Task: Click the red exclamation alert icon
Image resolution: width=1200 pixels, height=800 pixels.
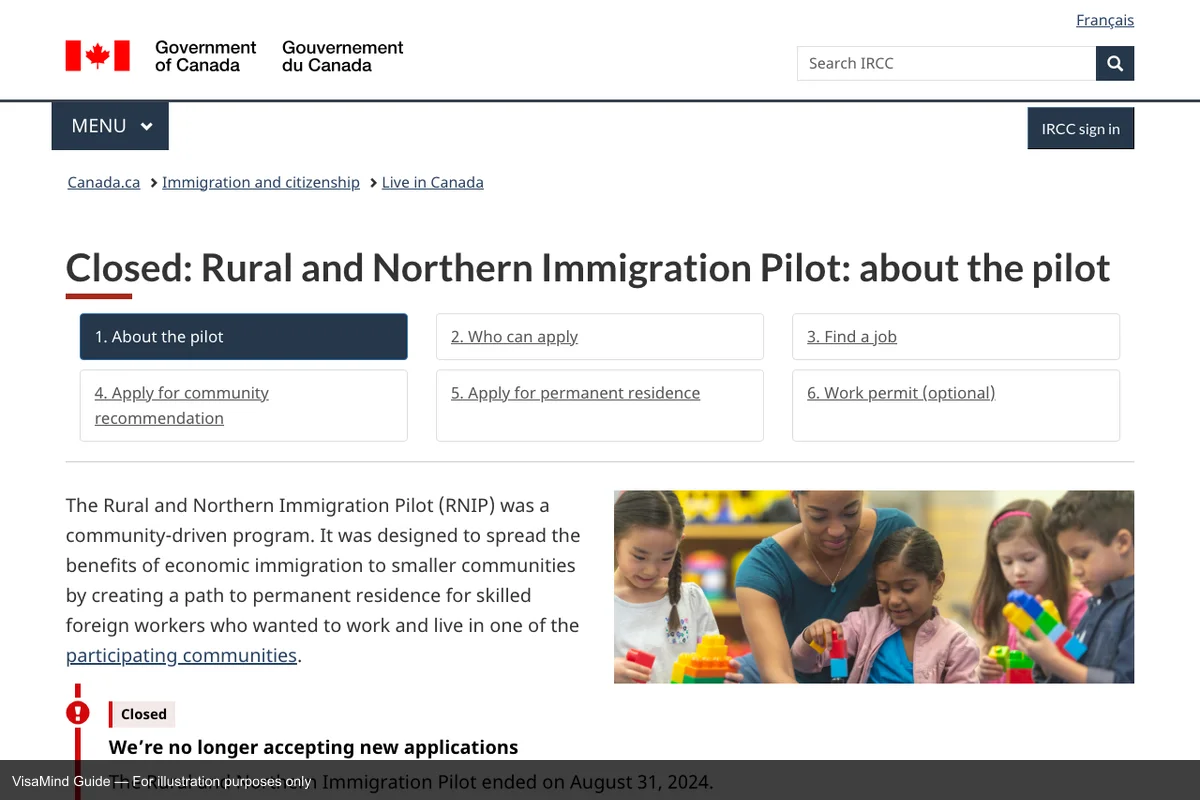Action: [78, 712]
